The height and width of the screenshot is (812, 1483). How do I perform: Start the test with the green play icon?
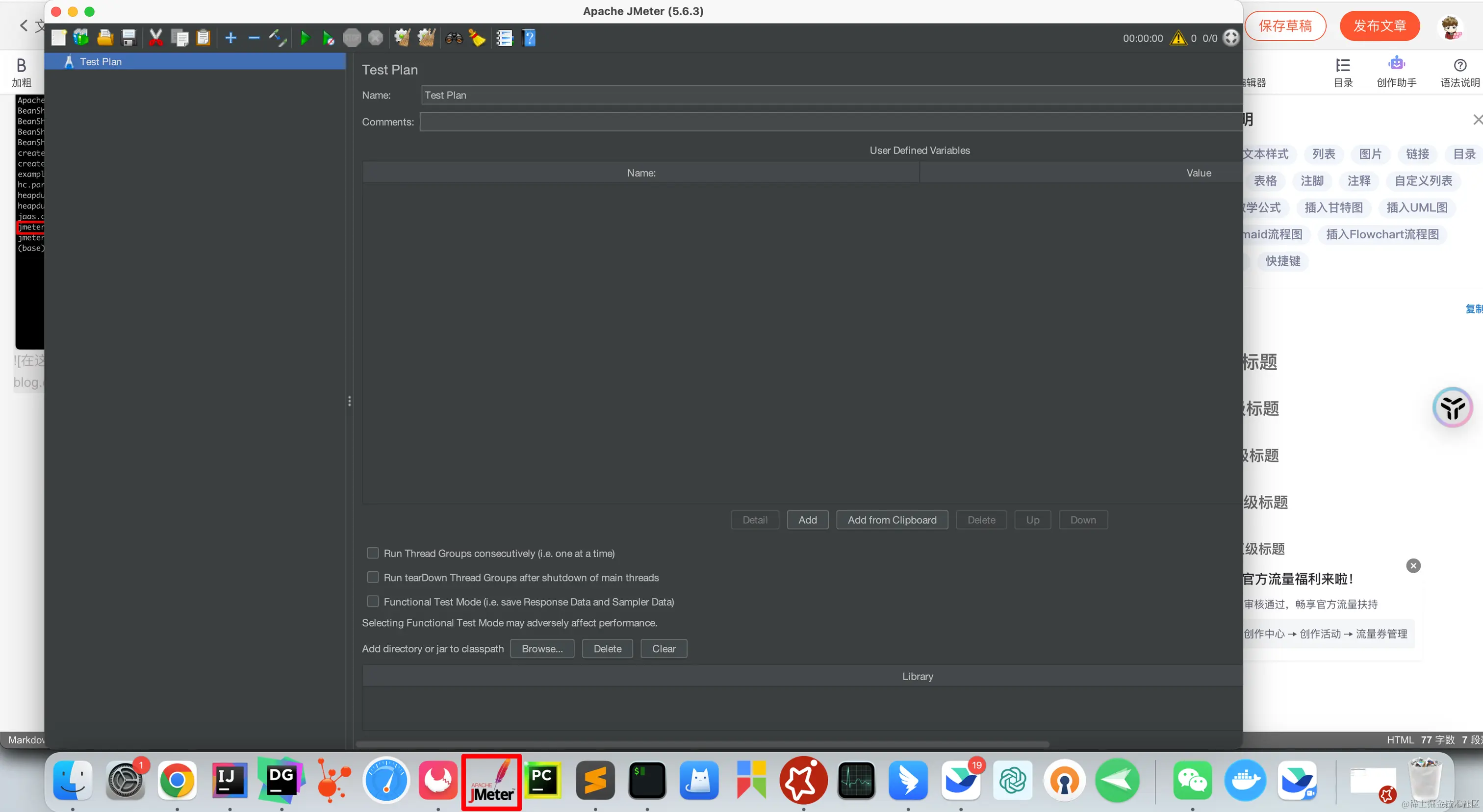(305, 38)
